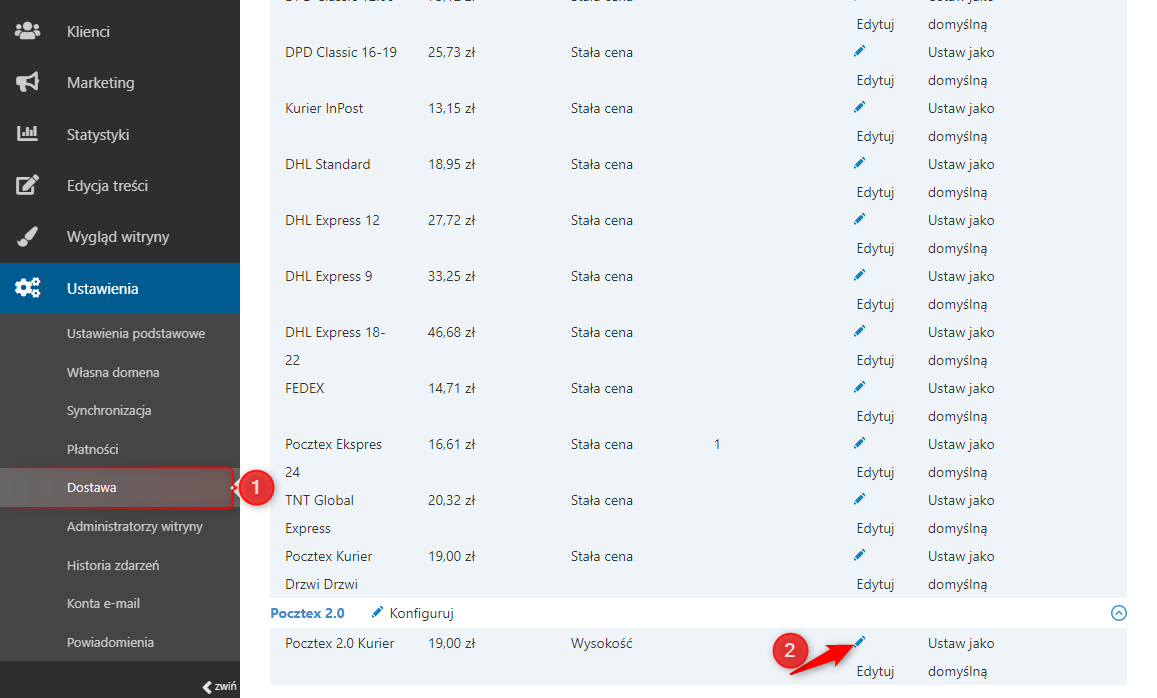The height and width of the screenshot is (698, 1157).
Task: Open Ustawienia podstawowe in the sidebar
Action: click(x=136, y=334)
